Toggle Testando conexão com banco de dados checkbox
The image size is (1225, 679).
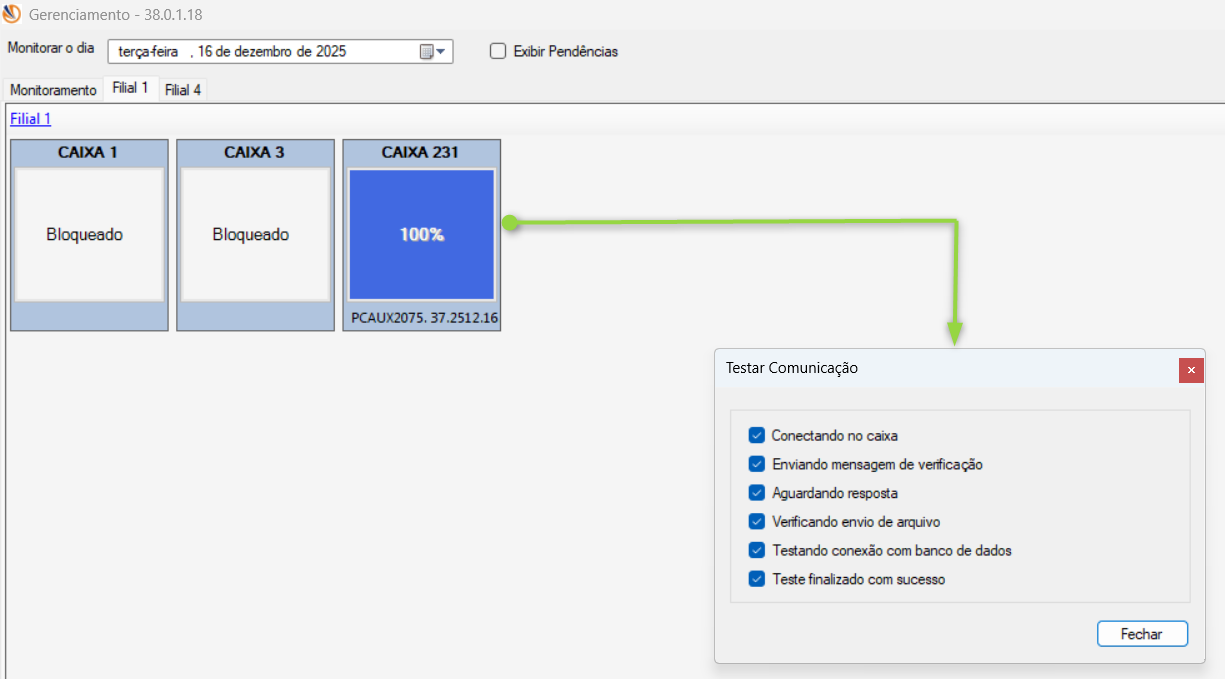756,550
